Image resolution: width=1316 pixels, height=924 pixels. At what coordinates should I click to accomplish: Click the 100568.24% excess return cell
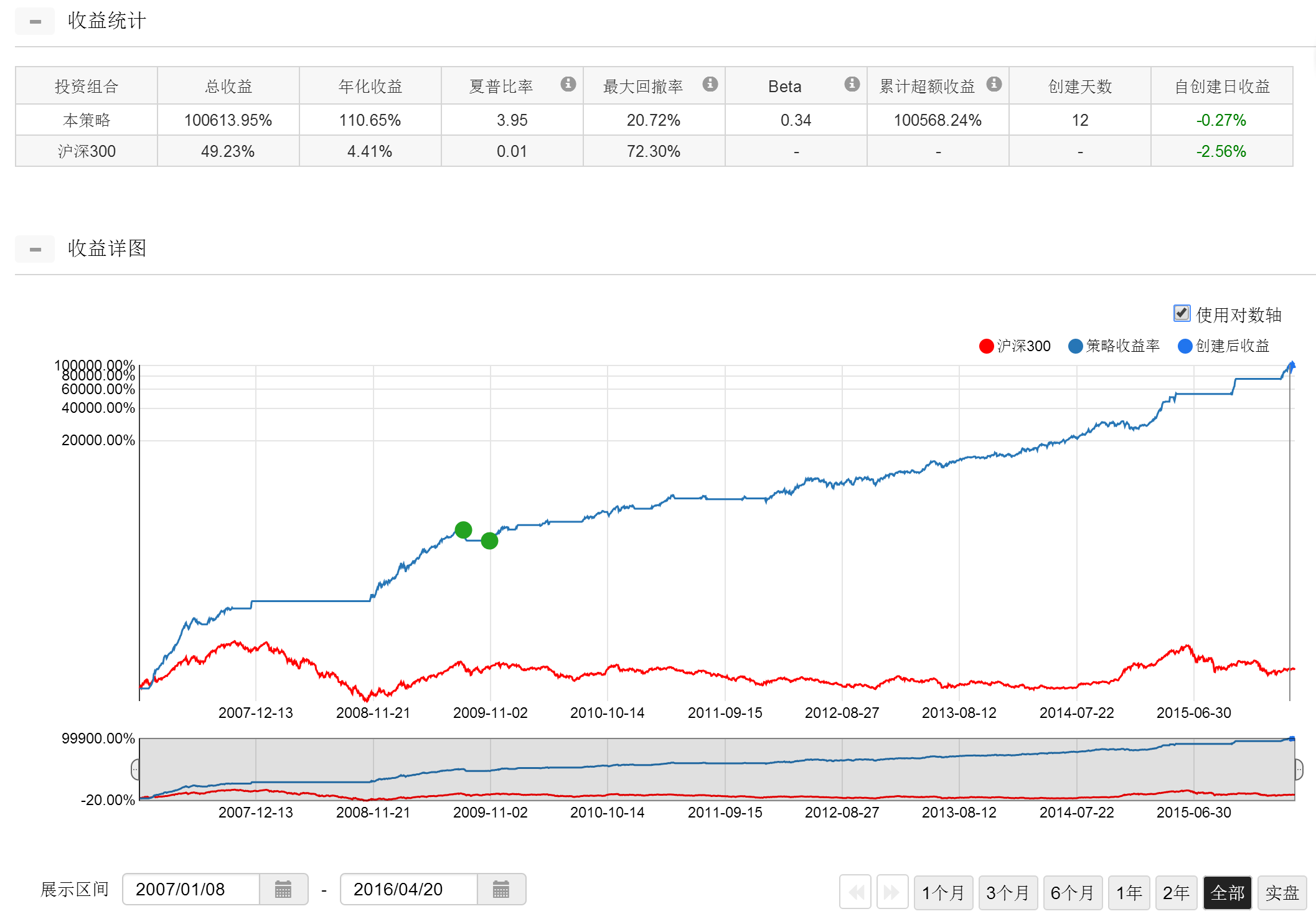tap(938, 120)
